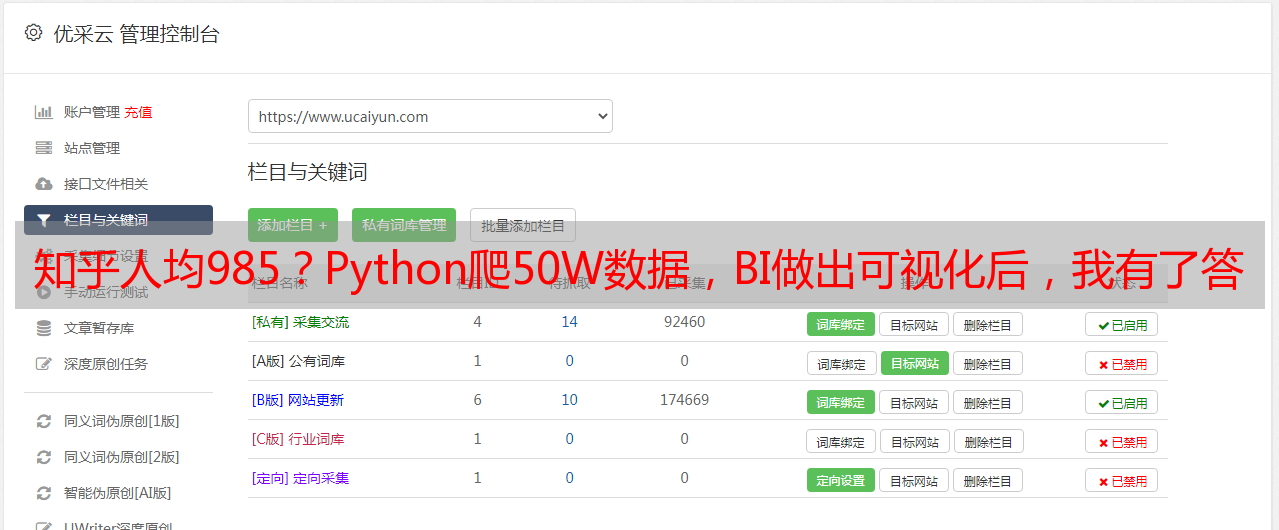Screen dimensions: 1279x530
Task: Toggle 已禁用 status for the 公有词库 row
Action: click(x=1121, y=363)
